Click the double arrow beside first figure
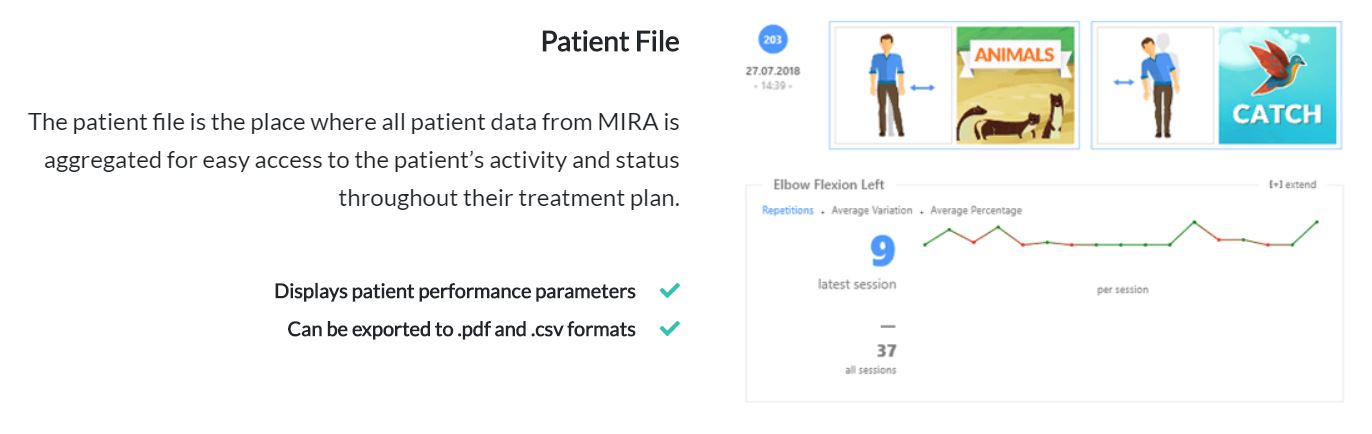 tap(922, 88)
